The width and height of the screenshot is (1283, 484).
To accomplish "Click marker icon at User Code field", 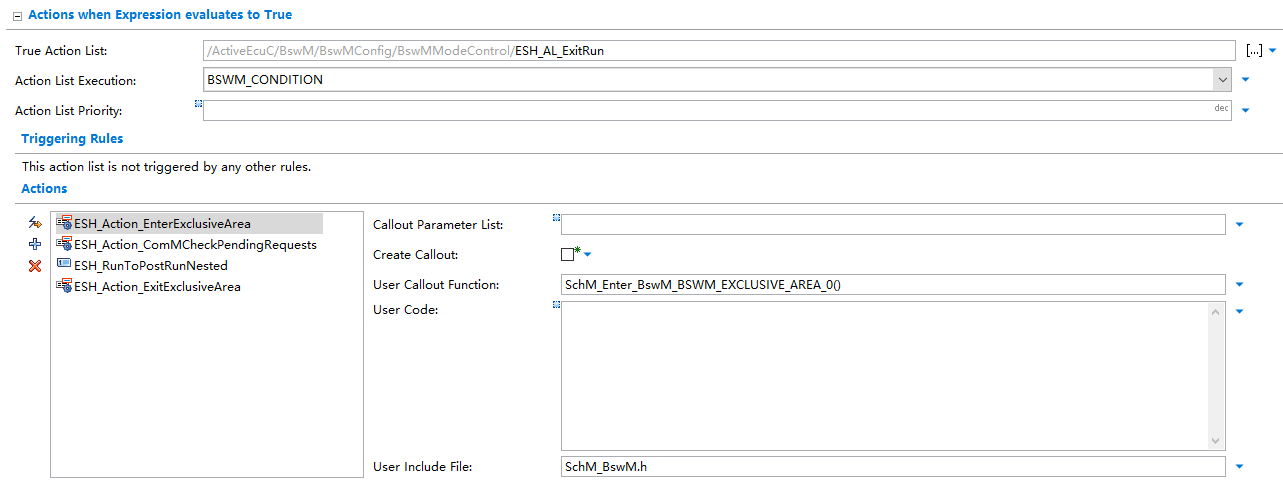I will [556, 305].
